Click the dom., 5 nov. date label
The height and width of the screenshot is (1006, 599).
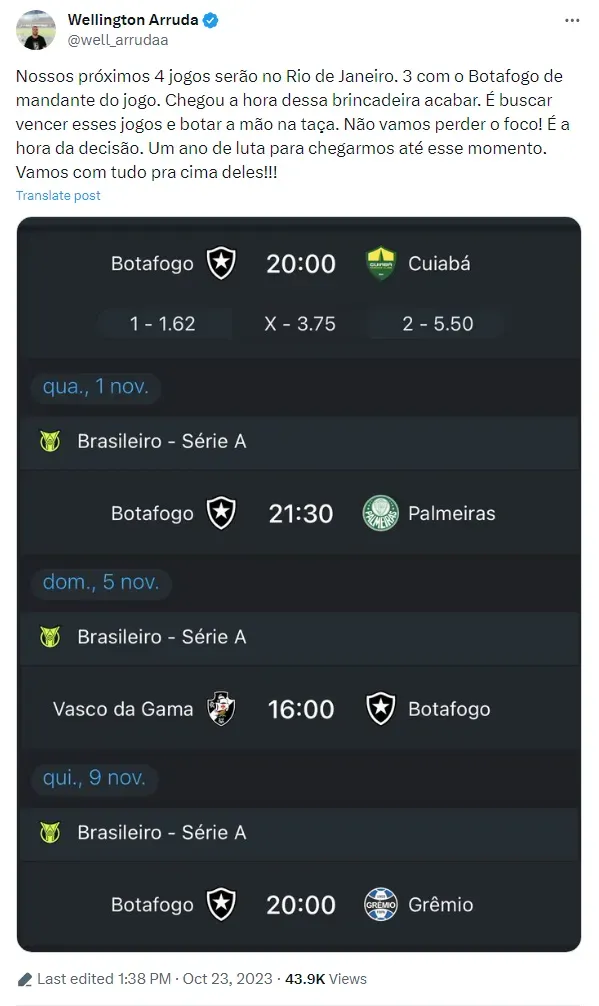coord(101,583)
